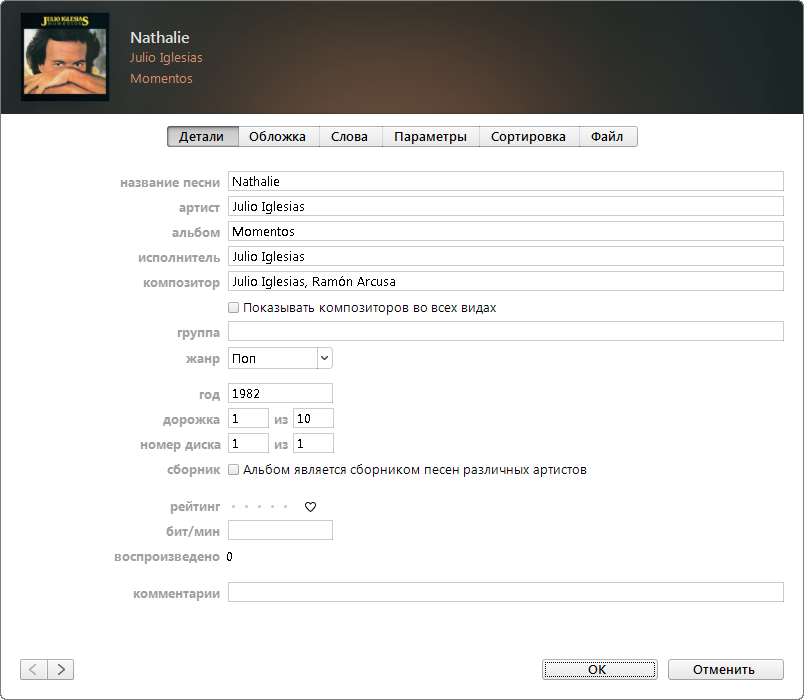Screen dimensions: 804x700
Task: Go to next song arrow
Action: click(60, 670)
